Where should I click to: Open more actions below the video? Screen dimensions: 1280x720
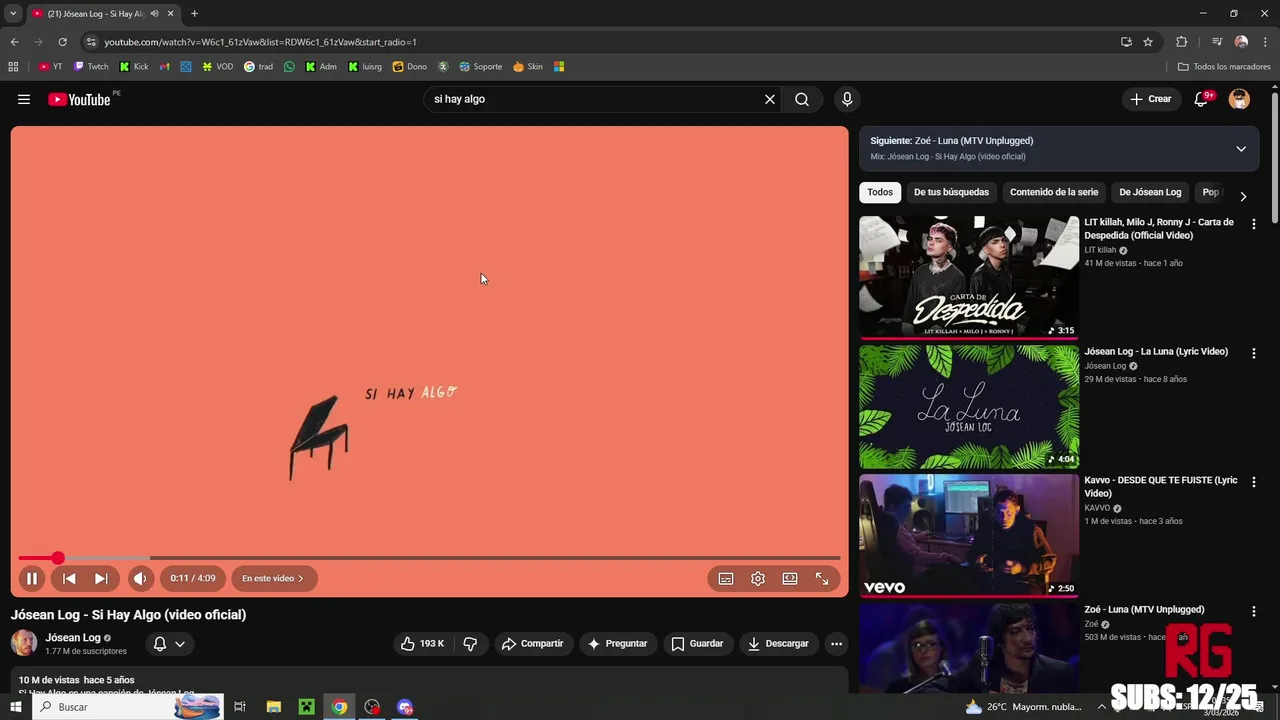(x=837, y=644)
